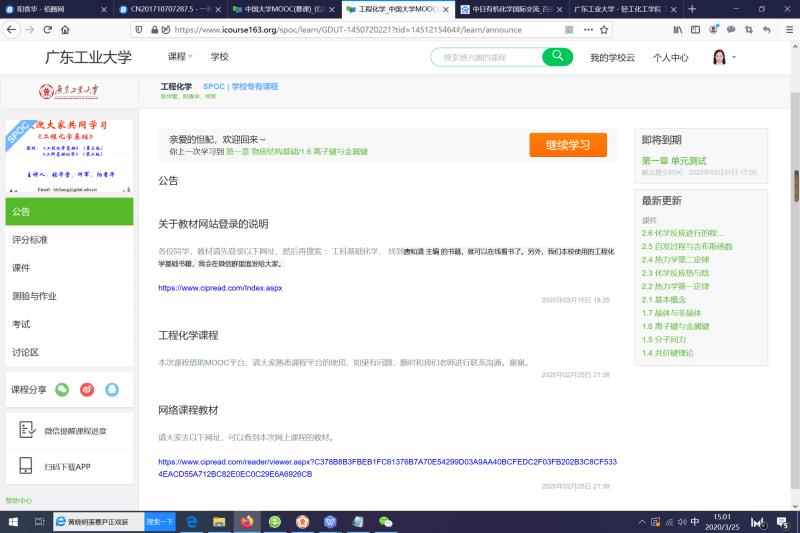The width and height of the screenshot is (800, 533).
Task: Open 第一章 单元测试 due soon link
Action: tap(674, 160)
